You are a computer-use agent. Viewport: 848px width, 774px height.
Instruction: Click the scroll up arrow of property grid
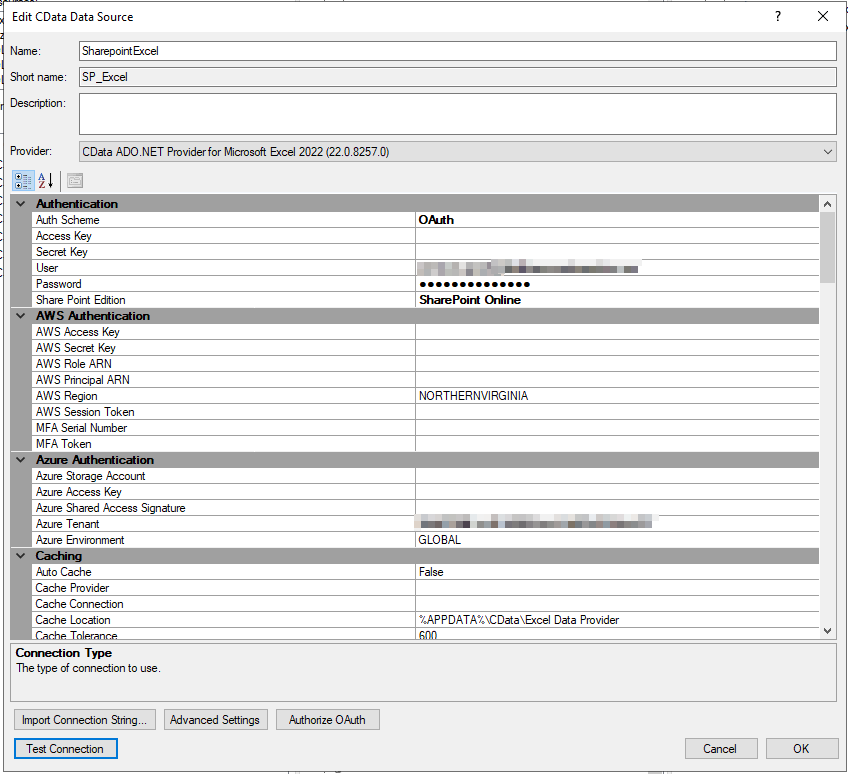827,204
